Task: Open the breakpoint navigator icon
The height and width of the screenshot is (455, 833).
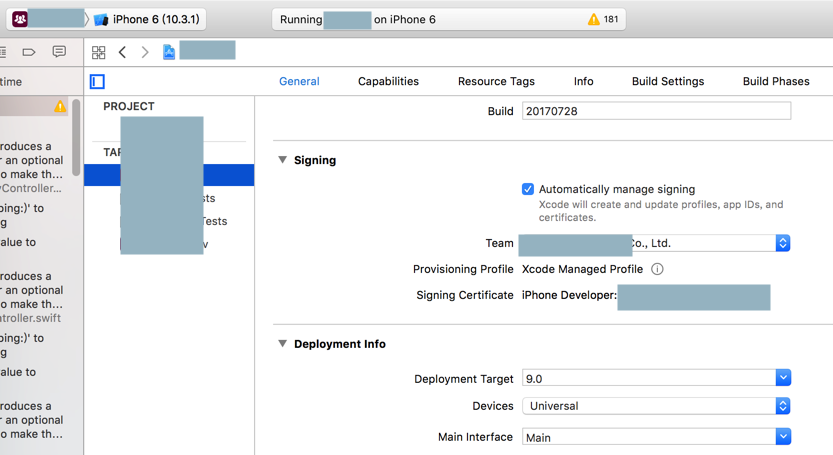Action: [29, 52]
